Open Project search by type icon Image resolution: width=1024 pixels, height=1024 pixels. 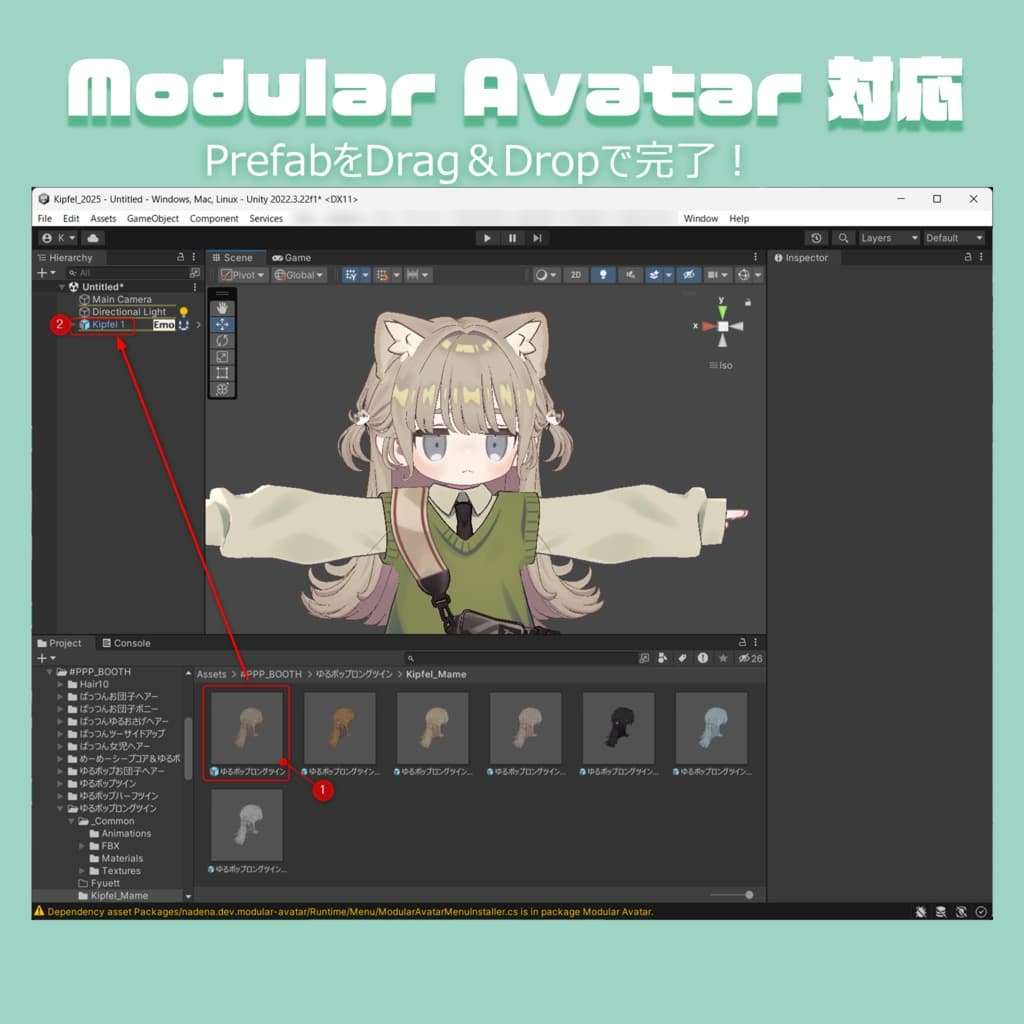[x=663, y=658]
